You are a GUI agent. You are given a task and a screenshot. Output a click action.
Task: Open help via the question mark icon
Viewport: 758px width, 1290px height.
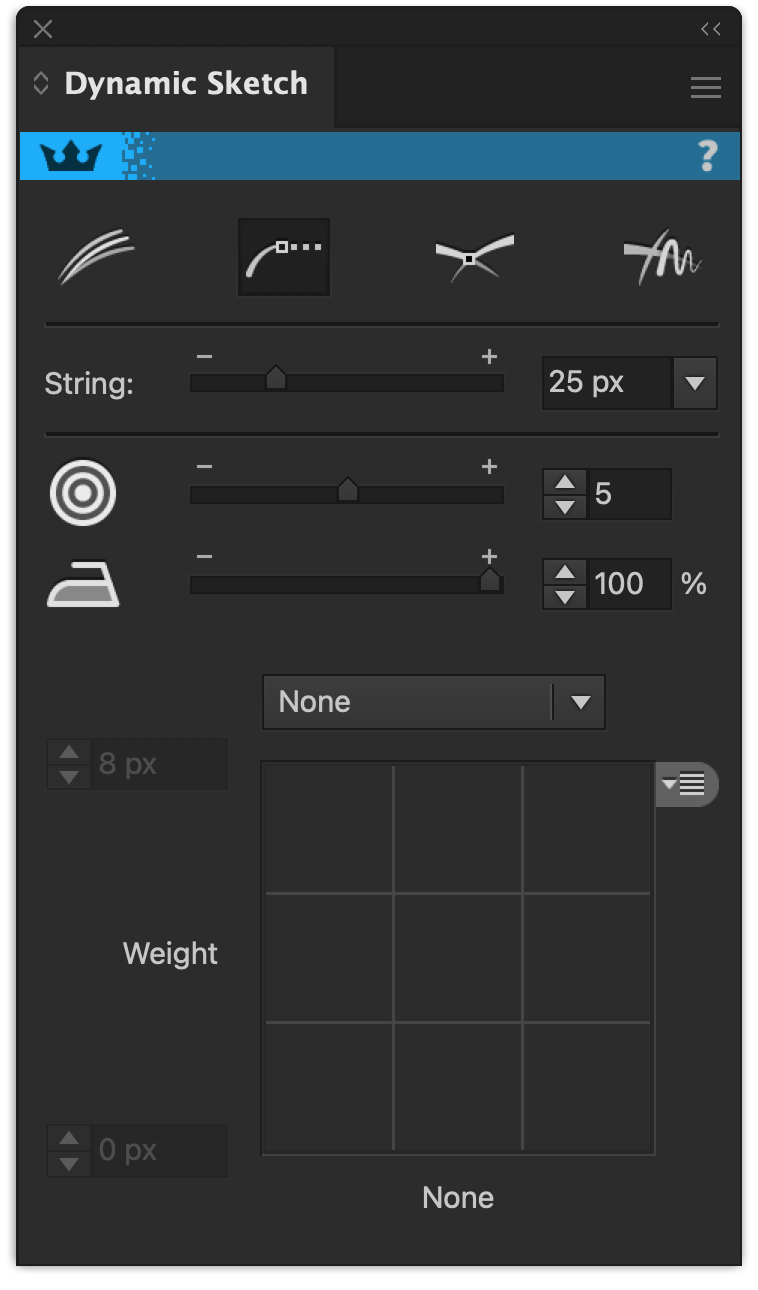[706, 156]
